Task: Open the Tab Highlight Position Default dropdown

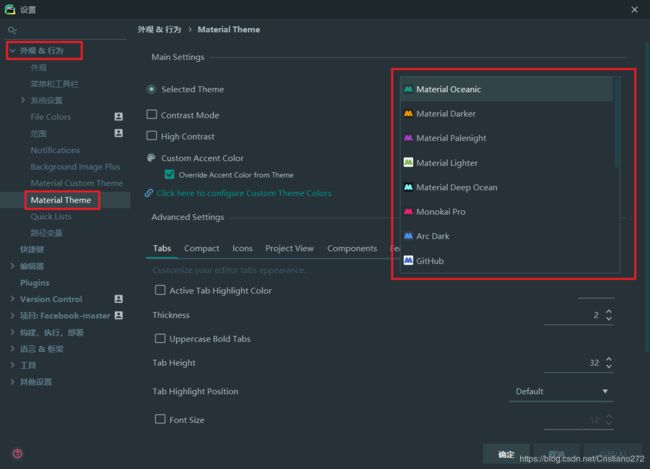Action: (561, 391)
